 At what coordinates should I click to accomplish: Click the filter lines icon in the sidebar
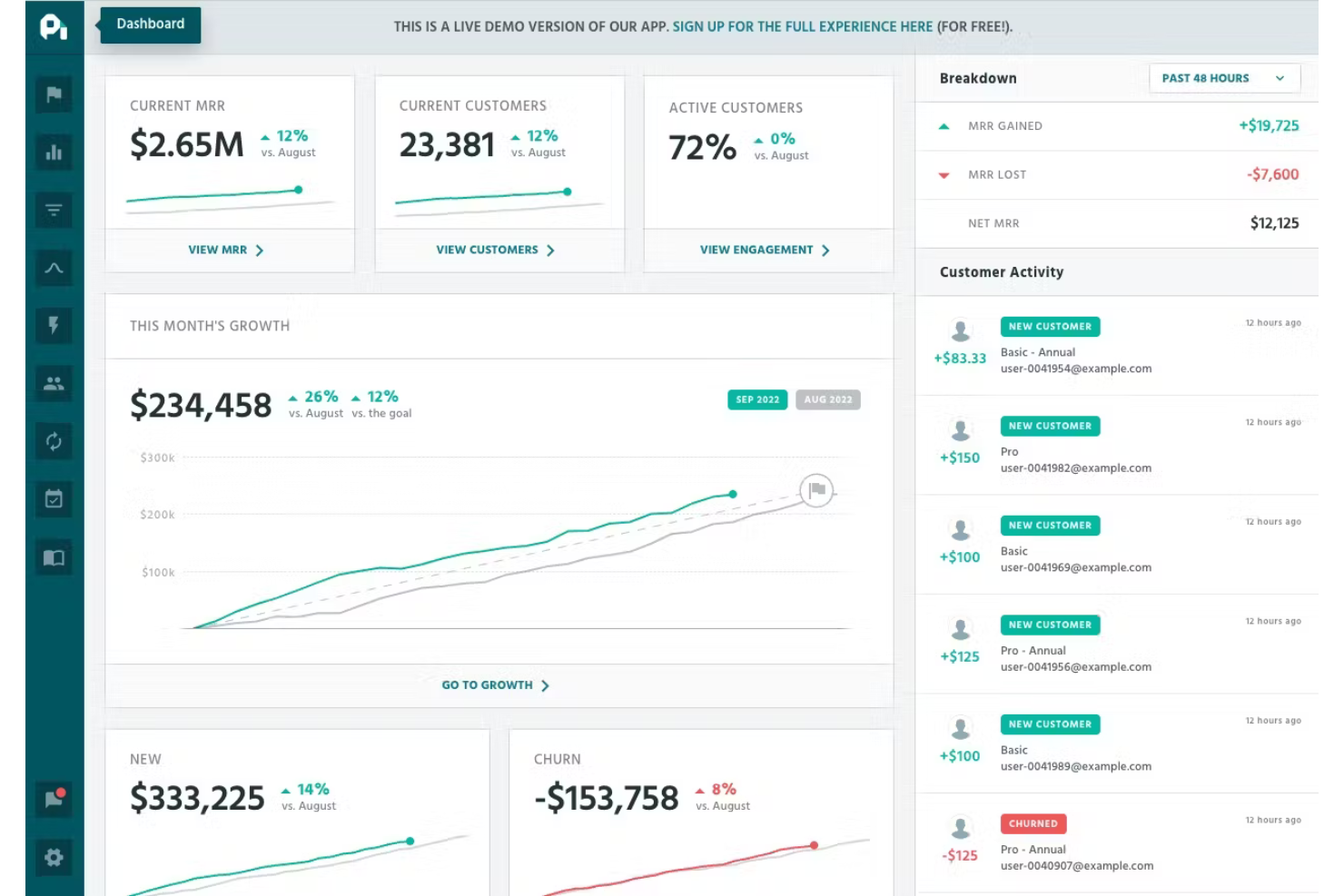54,211
